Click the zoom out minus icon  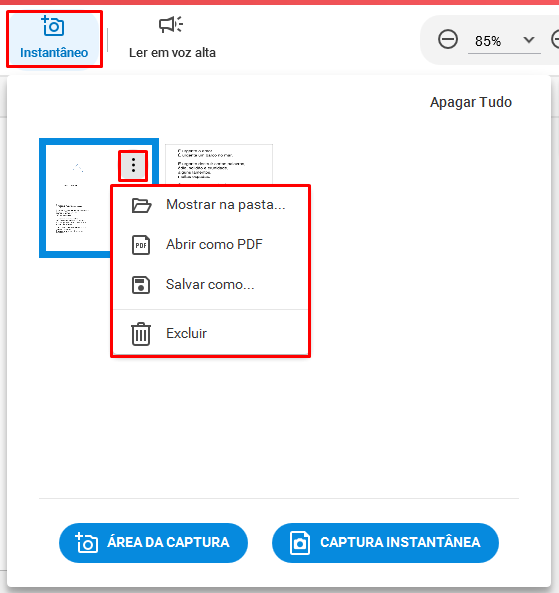point(448,39)
